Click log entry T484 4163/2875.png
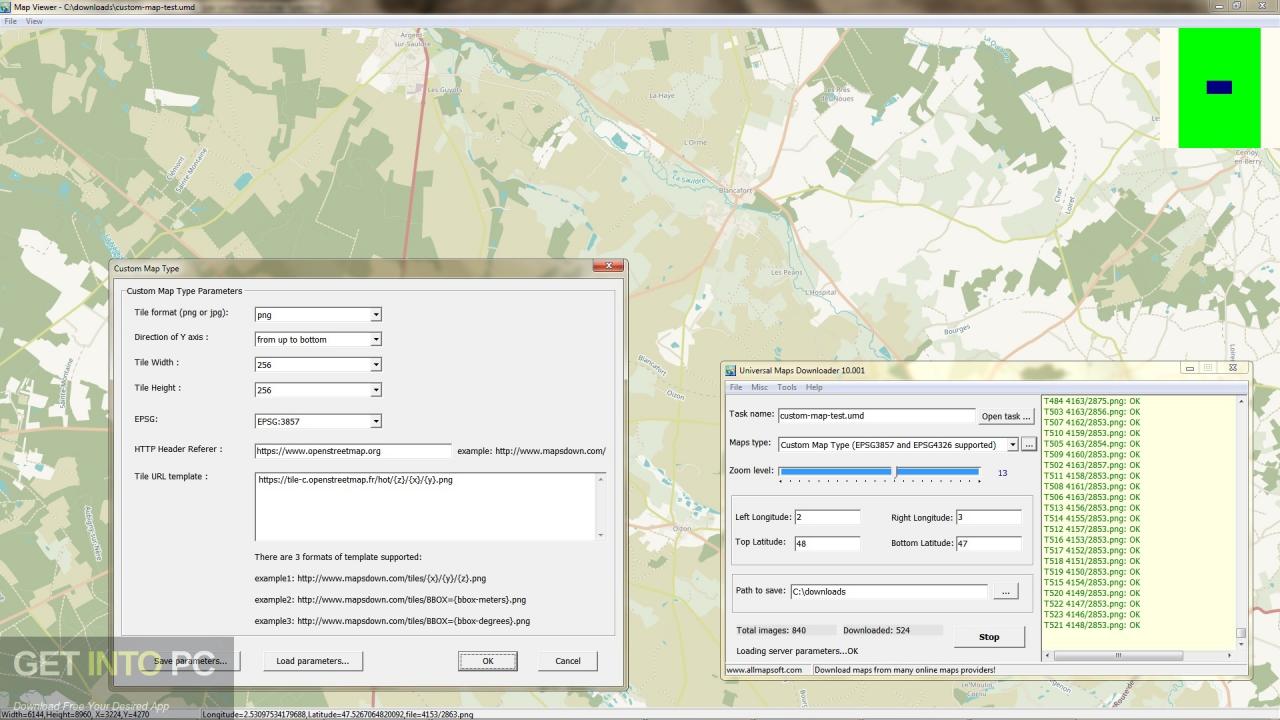 point(1092,401)
